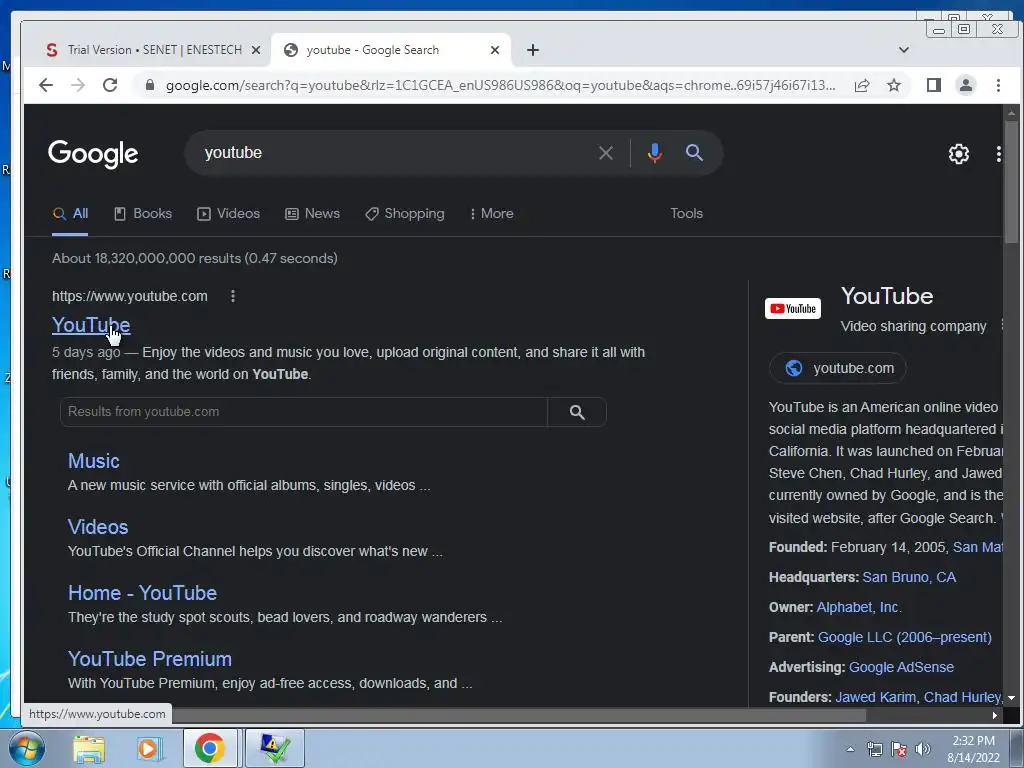The width and height of the screenshot is (1024, 768).
Task: Open the Chrome side panel icon
Action: 934,85
